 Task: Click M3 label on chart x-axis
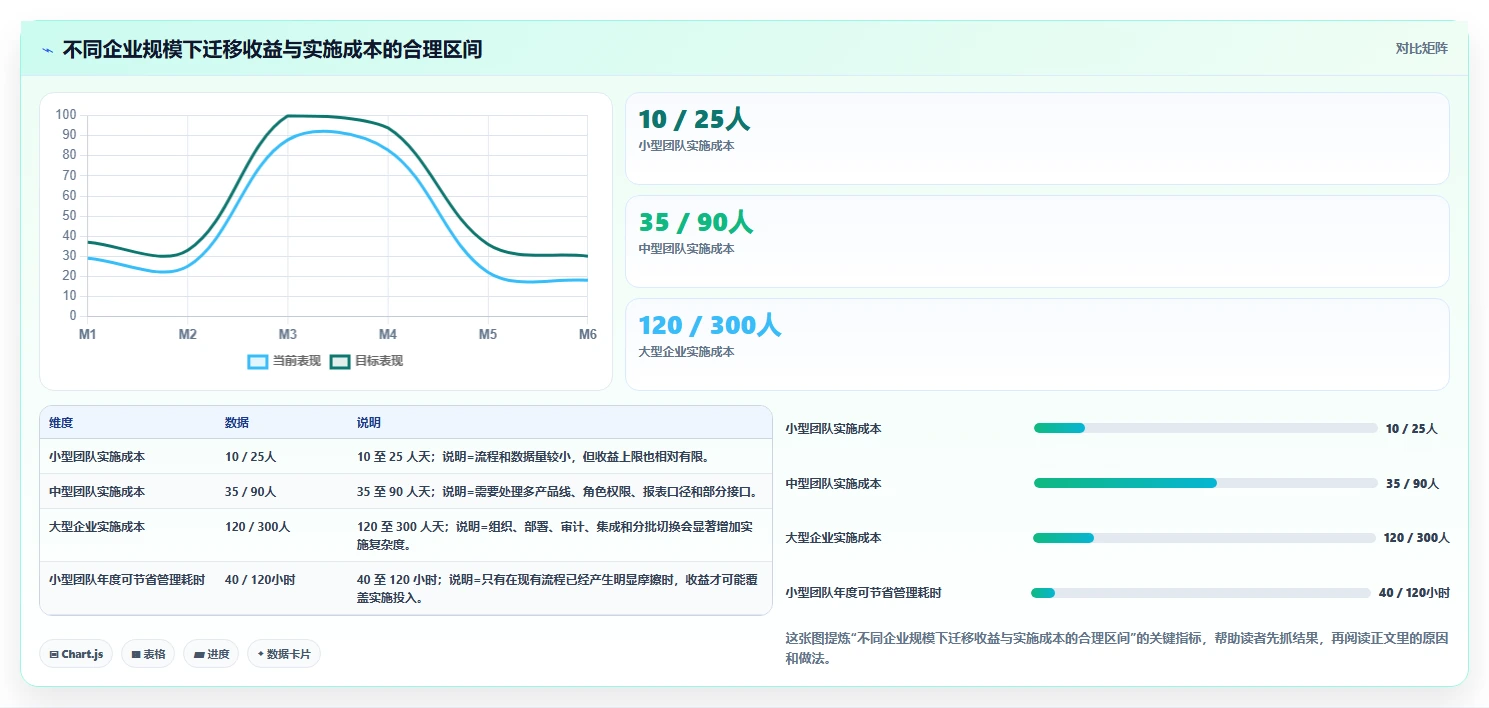click(x=288, y=334)
